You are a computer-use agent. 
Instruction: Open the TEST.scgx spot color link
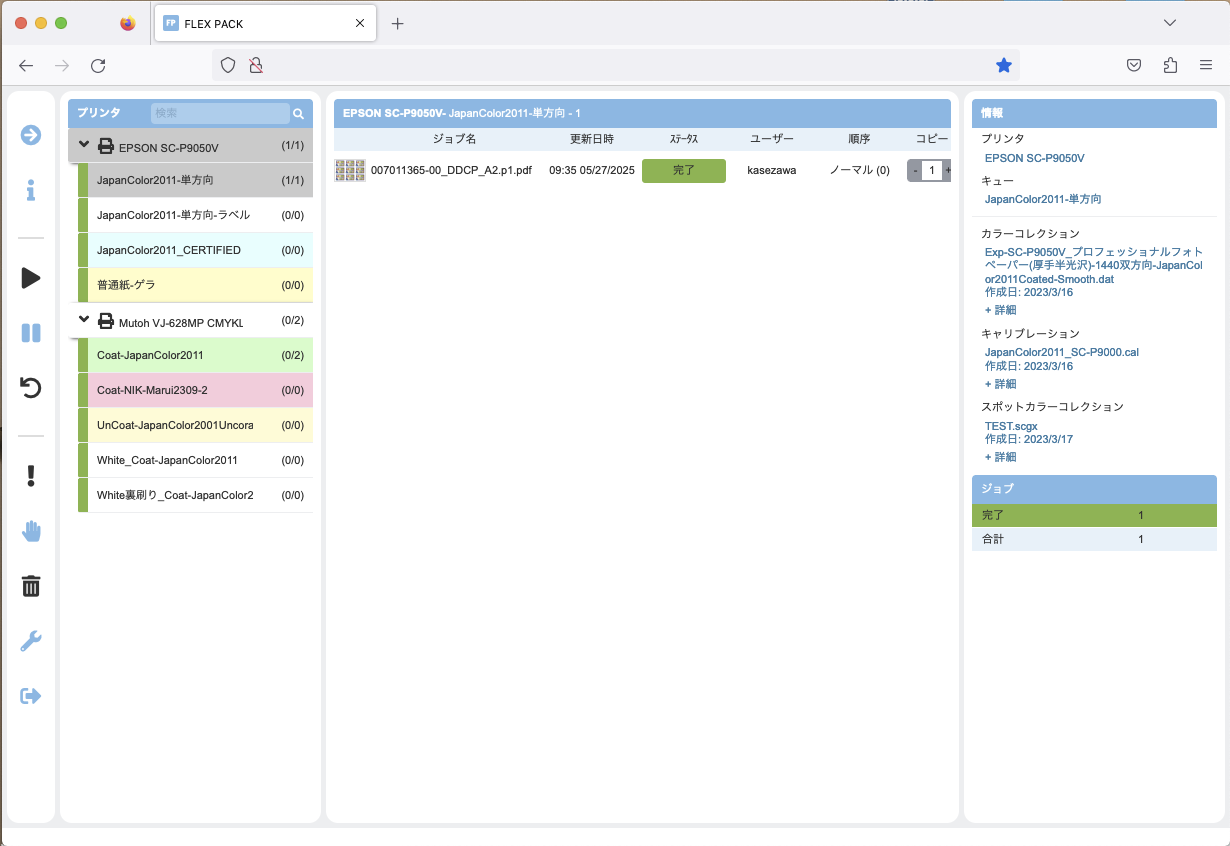[1011, 426]
